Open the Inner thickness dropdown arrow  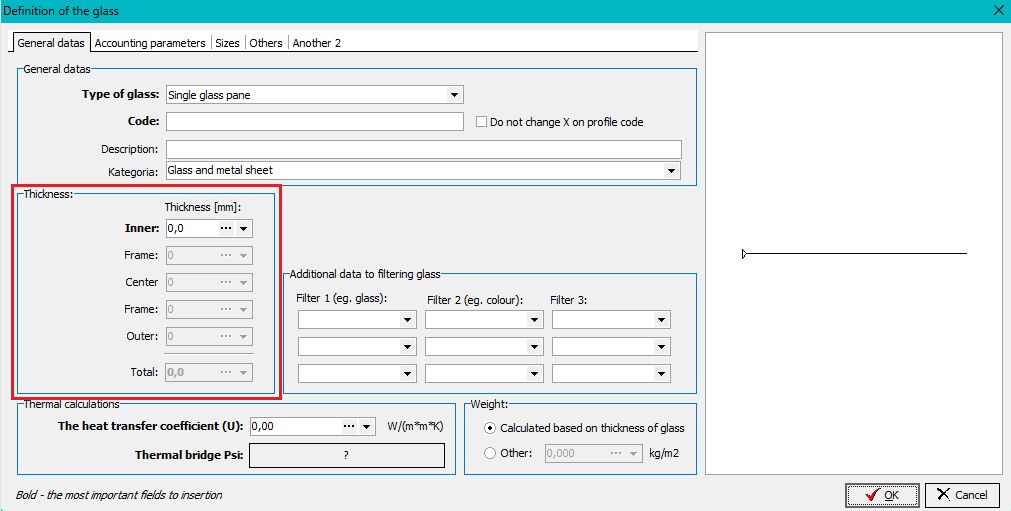pos(243,229)
